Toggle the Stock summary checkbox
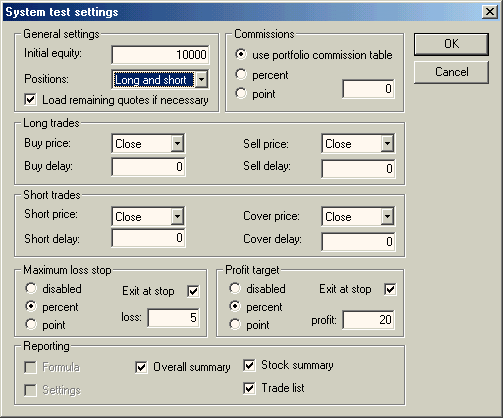This screenshot has height=418, width=503. tap(249, 365)
